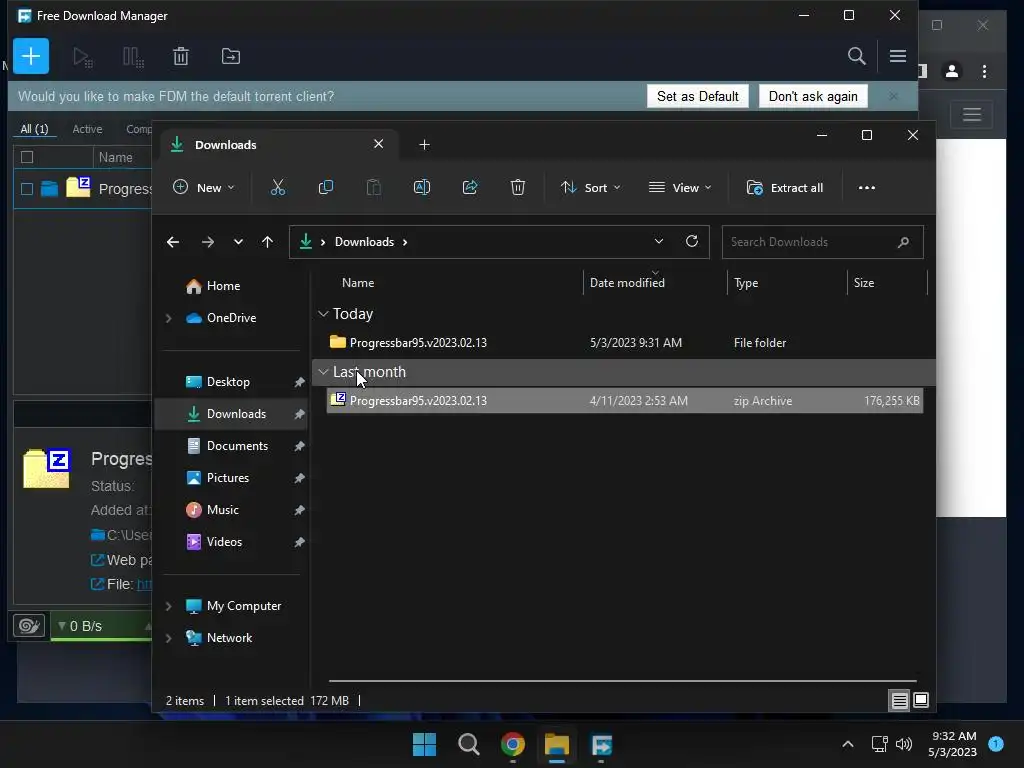This screenshot has width=1024, height=768.
Task: Click Free Download Manager taskbar icon
Action: tap(601, 744)
